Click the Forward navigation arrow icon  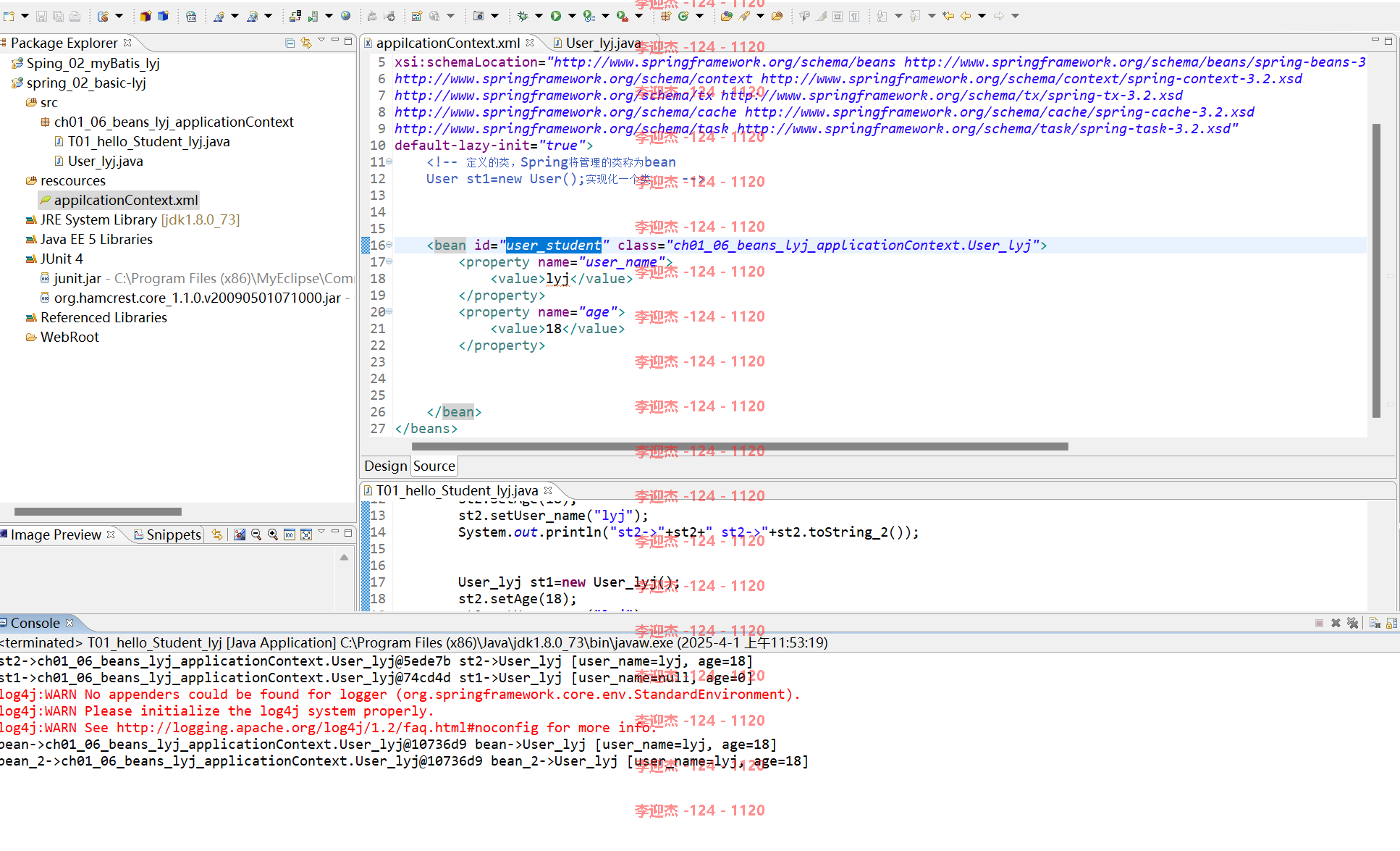[x=999, y=16]
